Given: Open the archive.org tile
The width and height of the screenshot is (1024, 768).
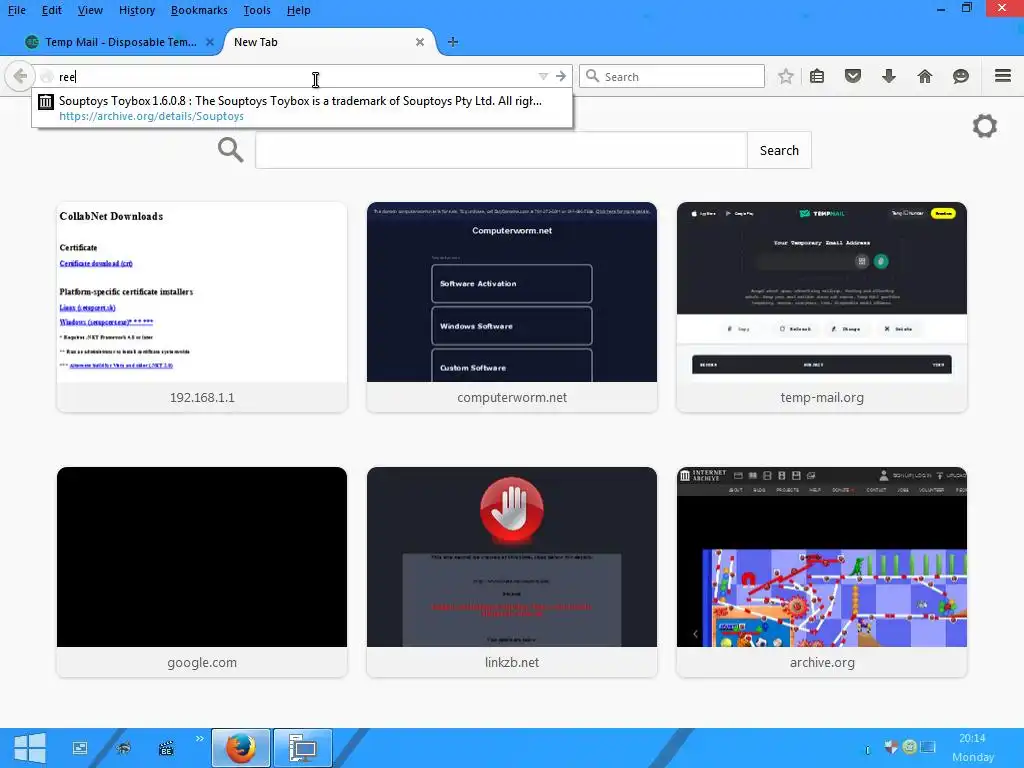Looking at the screenshot, I should (822, 571).
